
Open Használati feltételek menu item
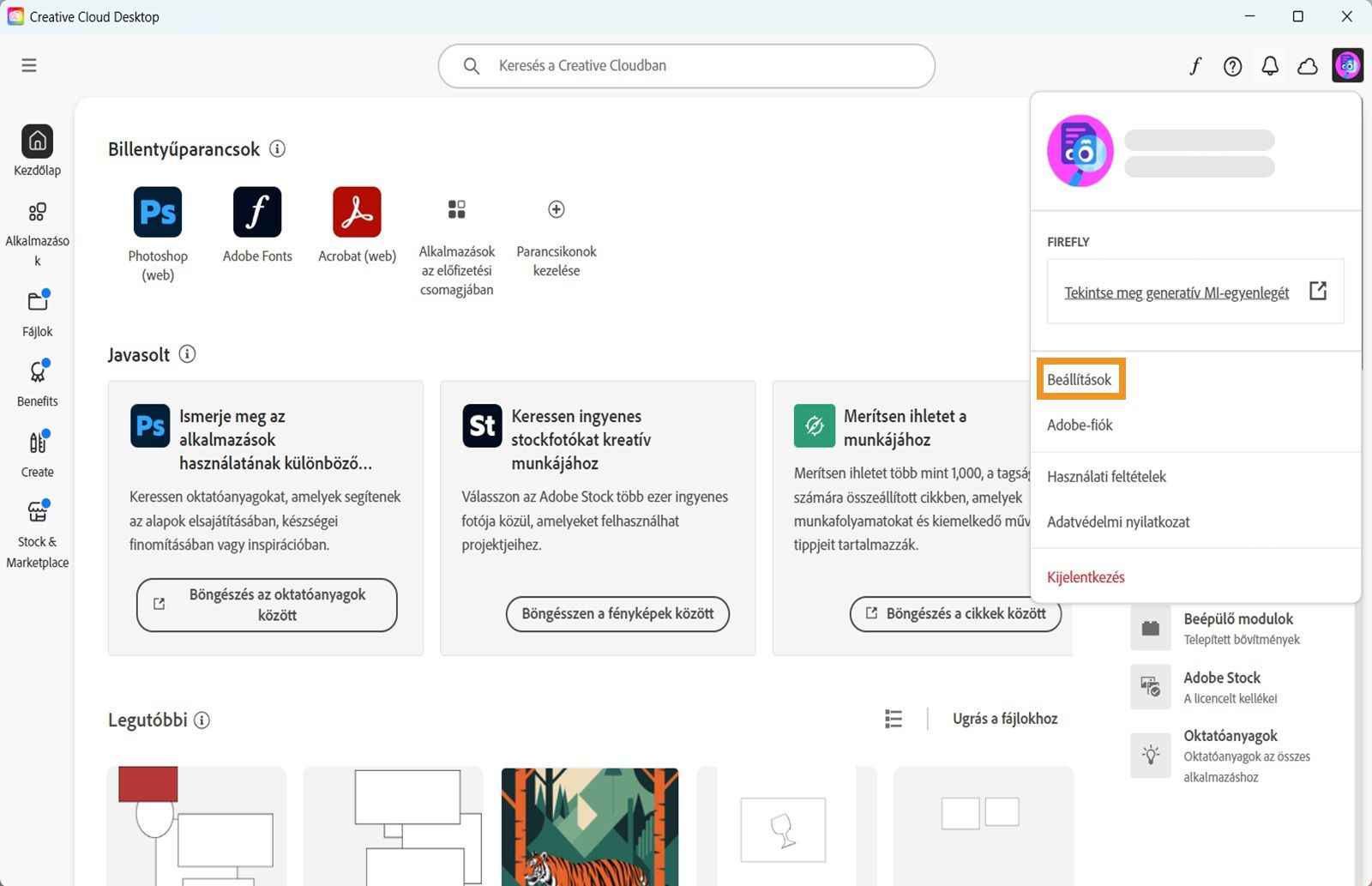[1106, 476]
